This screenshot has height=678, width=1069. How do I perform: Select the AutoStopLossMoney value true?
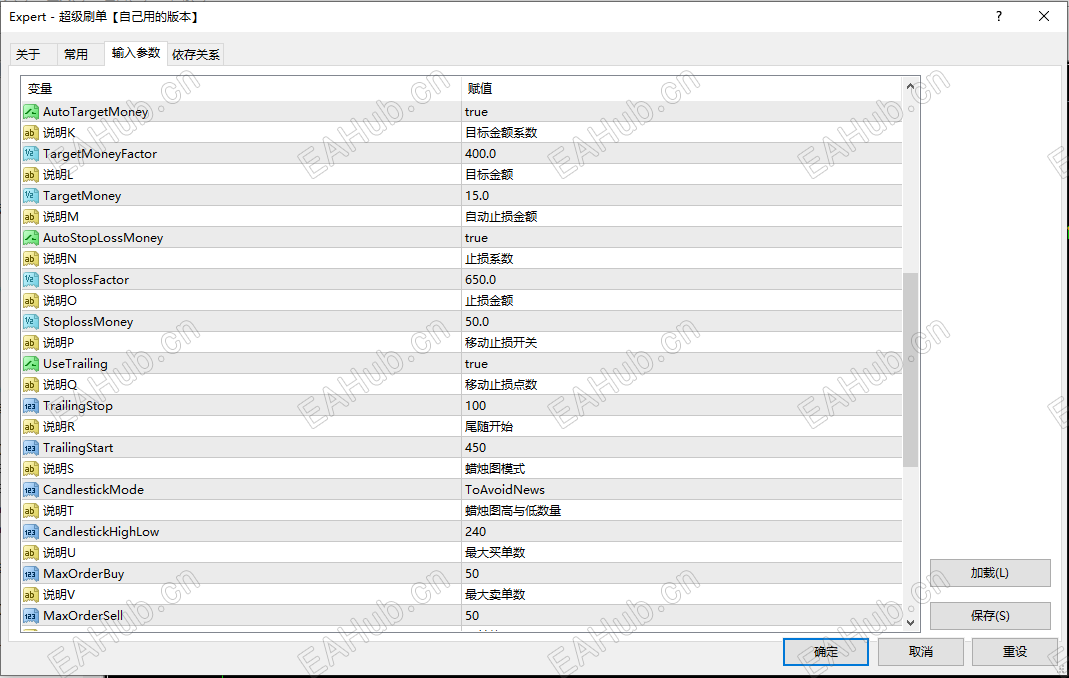pos(682,238)
